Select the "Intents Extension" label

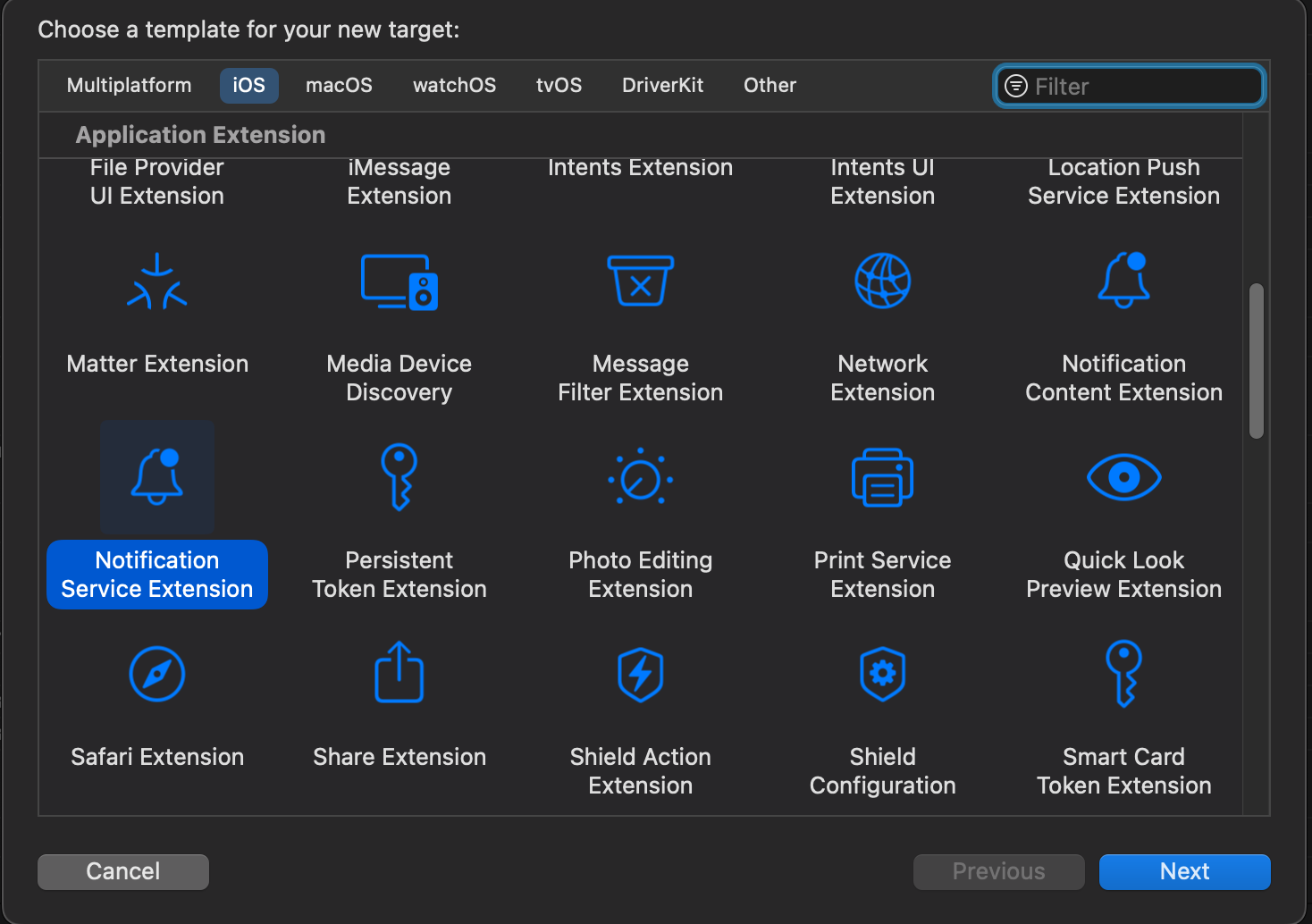click(x=641, y=168)
